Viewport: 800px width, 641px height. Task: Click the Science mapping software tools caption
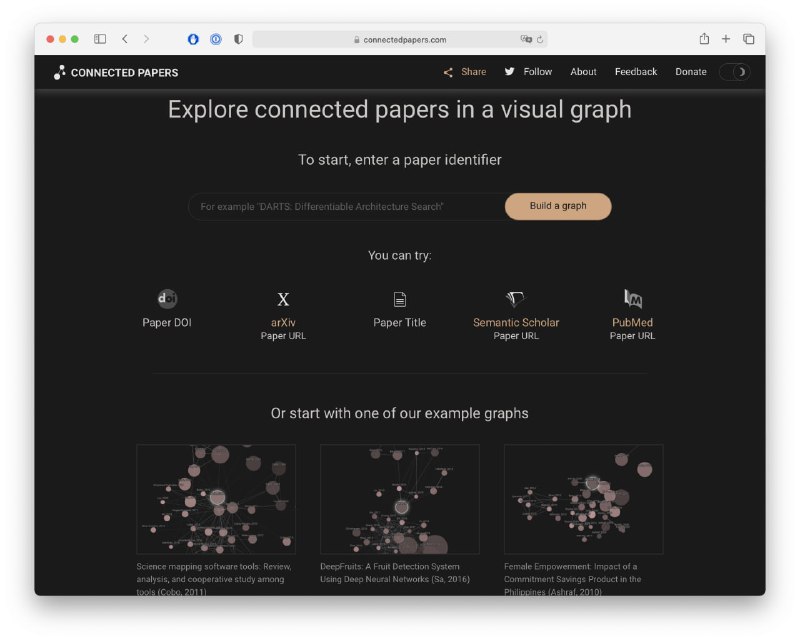214,579
